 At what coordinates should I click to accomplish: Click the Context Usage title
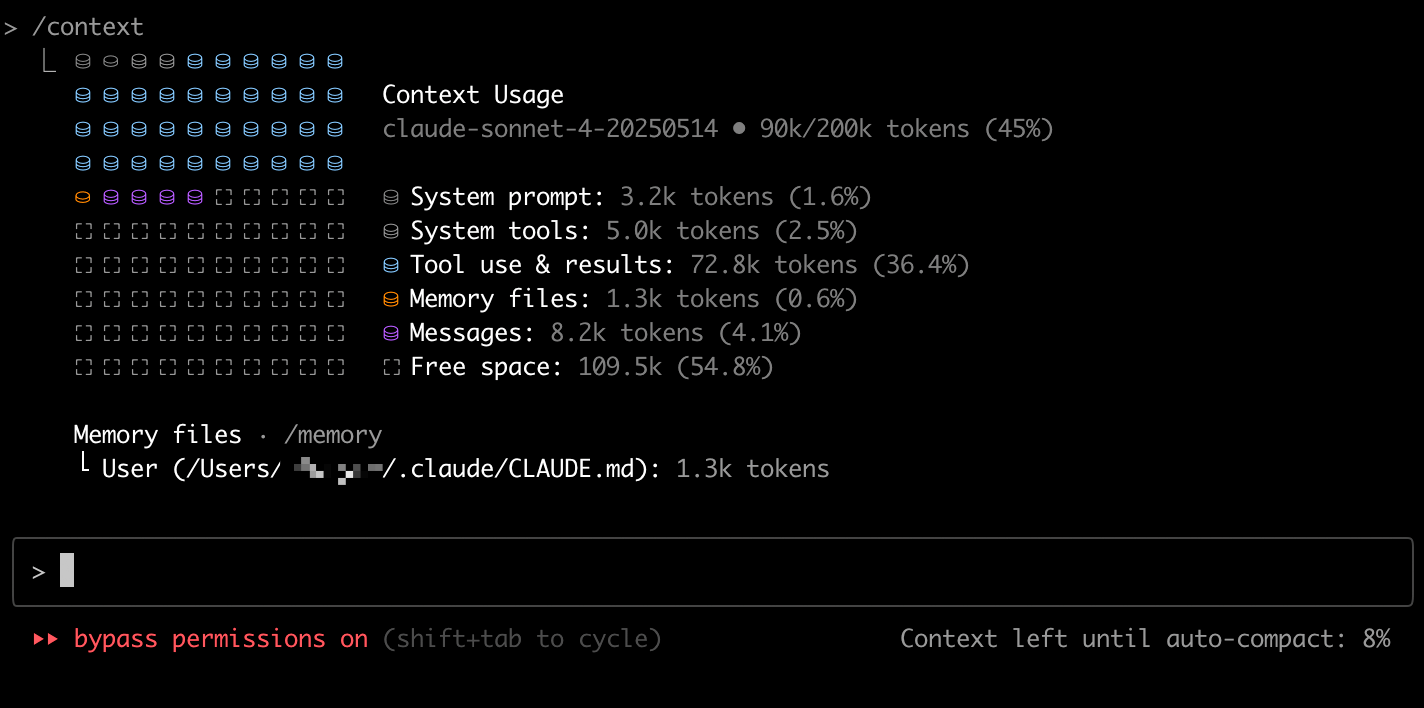(473, 95)
